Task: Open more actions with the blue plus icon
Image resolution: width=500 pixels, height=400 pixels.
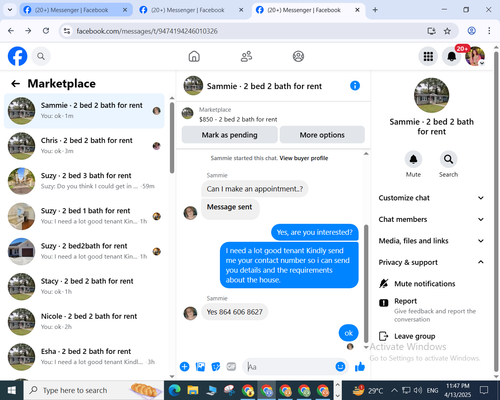Action: click(184, 367)
